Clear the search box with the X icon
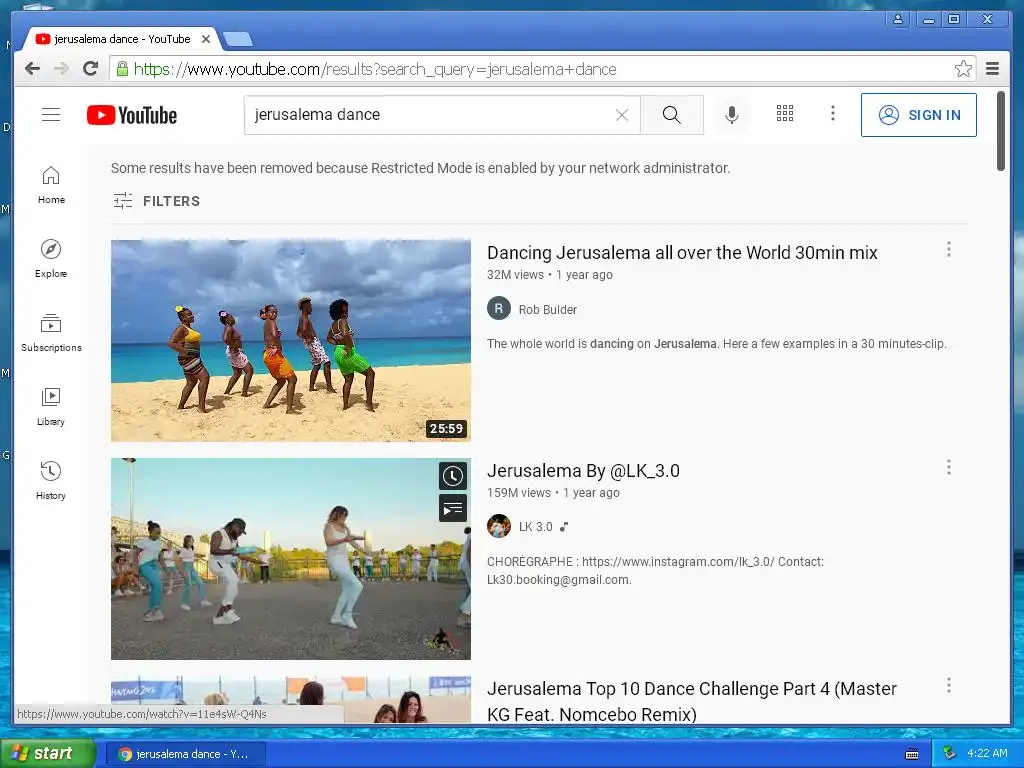Viewport: 1024px width, 768px height. 622,115
